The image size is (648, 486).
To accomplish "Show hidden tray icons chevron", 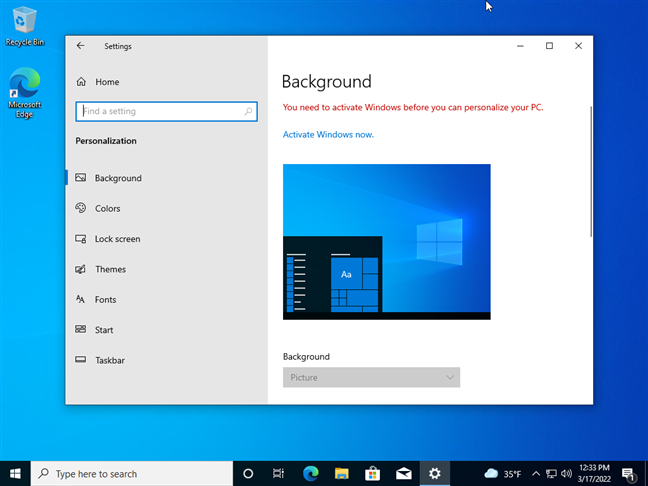I will tap(536, 474).
